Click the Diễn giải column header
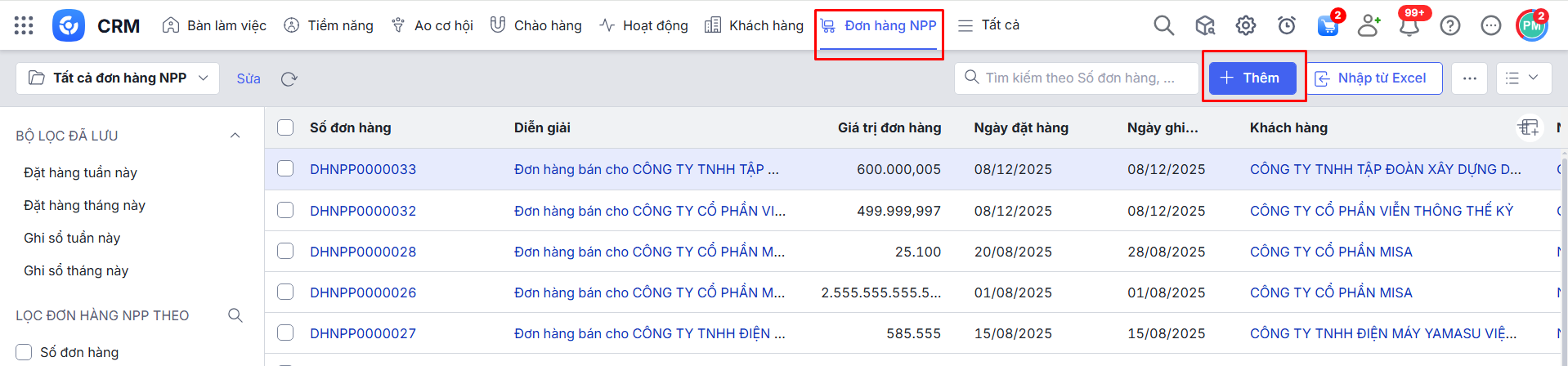This screenshot has height=366, width=1568. [x=542, y=127]
